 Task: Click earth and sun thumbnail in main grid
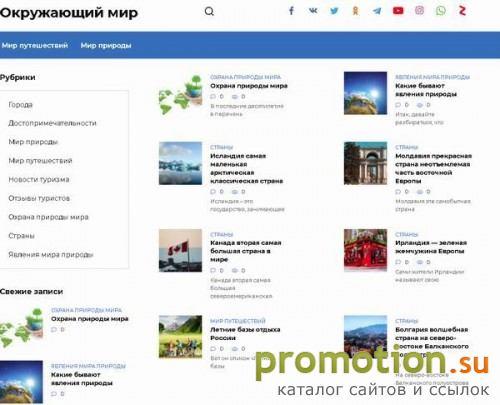(x=365, y=93)
